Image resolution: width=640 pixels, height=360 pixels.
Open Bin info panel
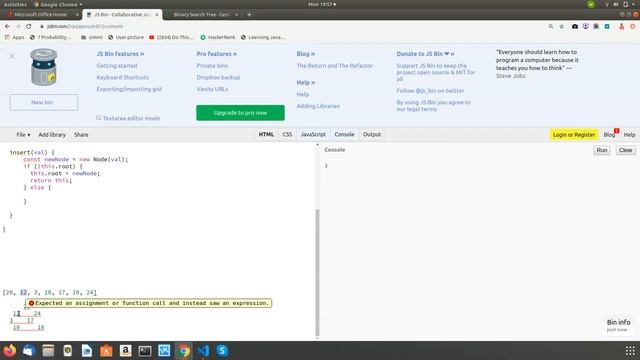[618, 325]
